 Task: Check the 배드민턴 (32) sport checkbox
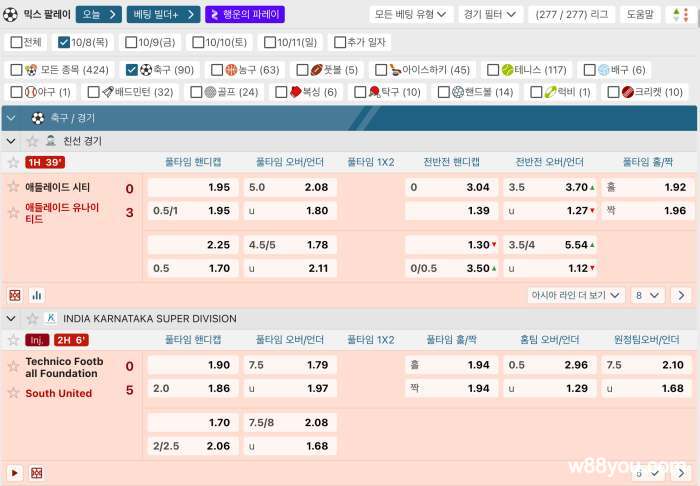coord(93,92)
